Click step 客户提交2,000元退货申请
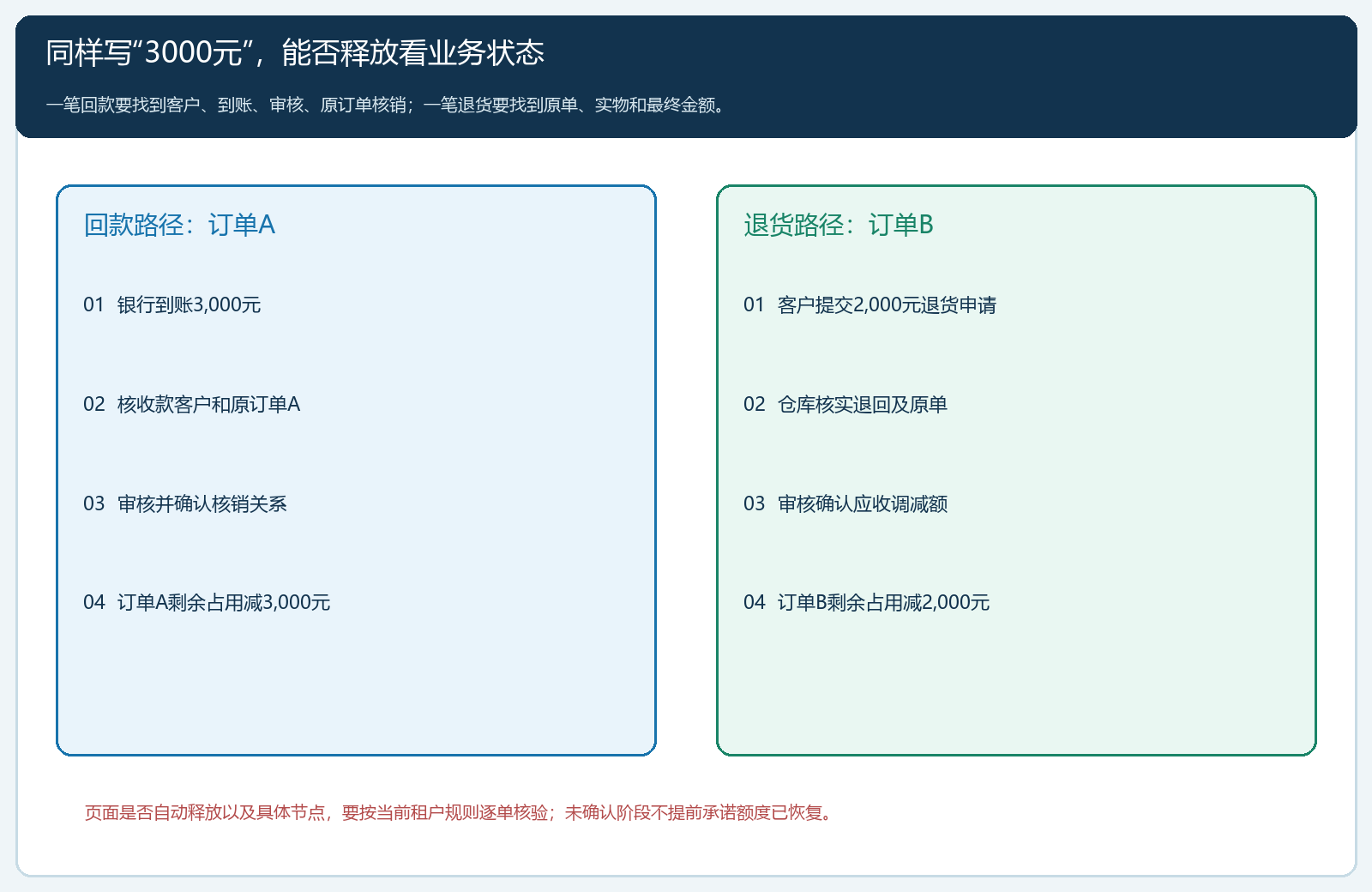Image resolution: width=1372 pixels, height=892 pixels. tap(870, 304)
